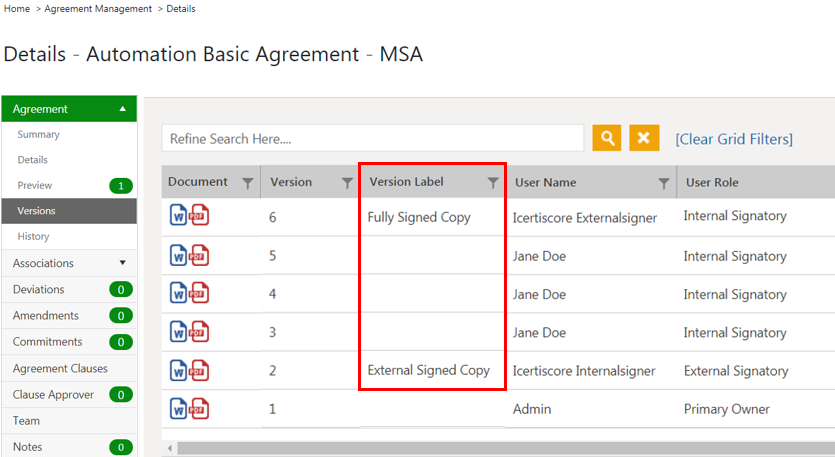Select History in the sidebar
This screenshot has width=835, height=457.
click(33, 237)
